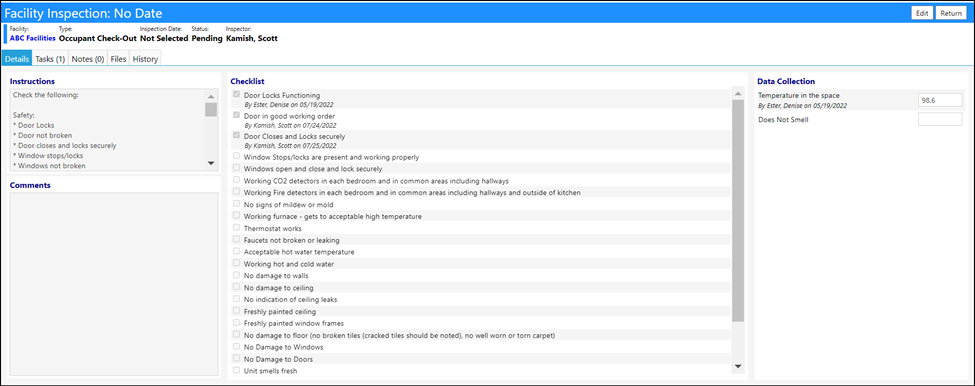Select the Details tab

click(16, 59)
